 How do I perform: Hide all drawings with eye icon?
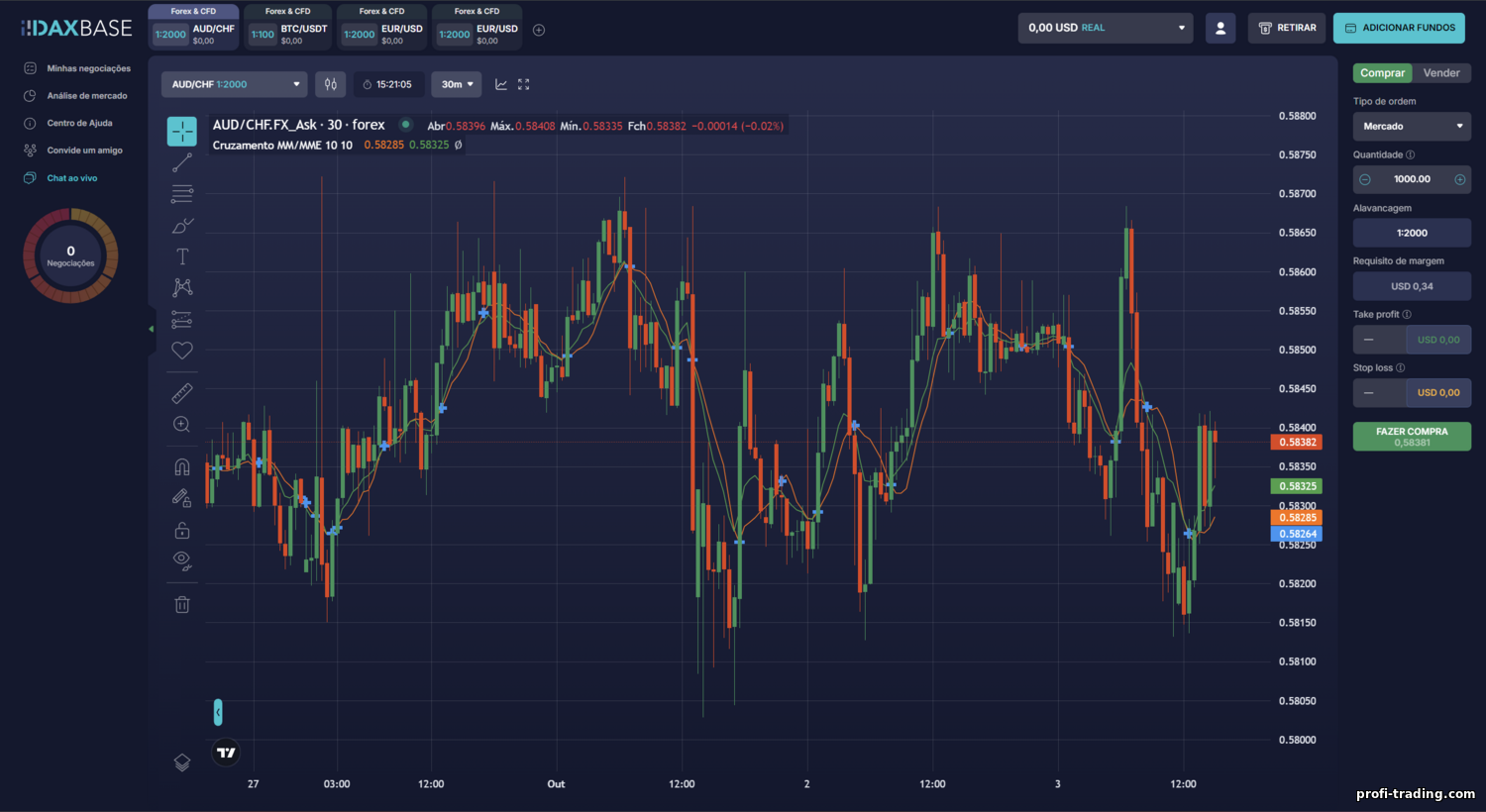(x=182, y=560)
